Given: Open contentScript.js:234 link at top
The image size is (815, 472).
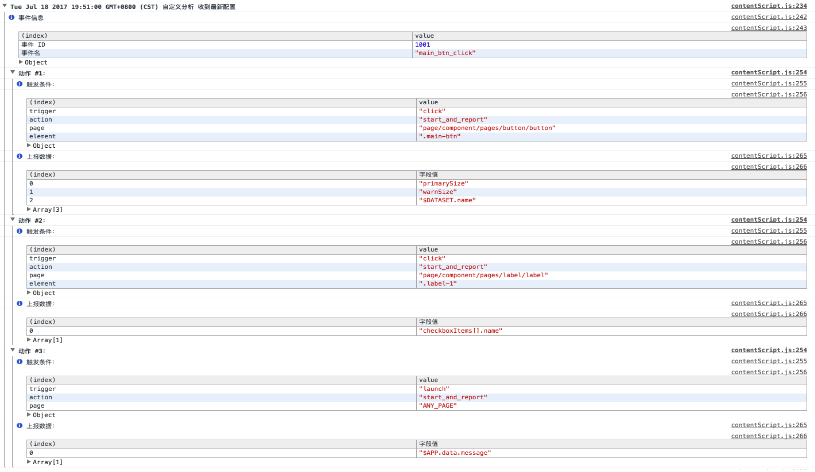Looking at the screenshot, I should (768, 6).
